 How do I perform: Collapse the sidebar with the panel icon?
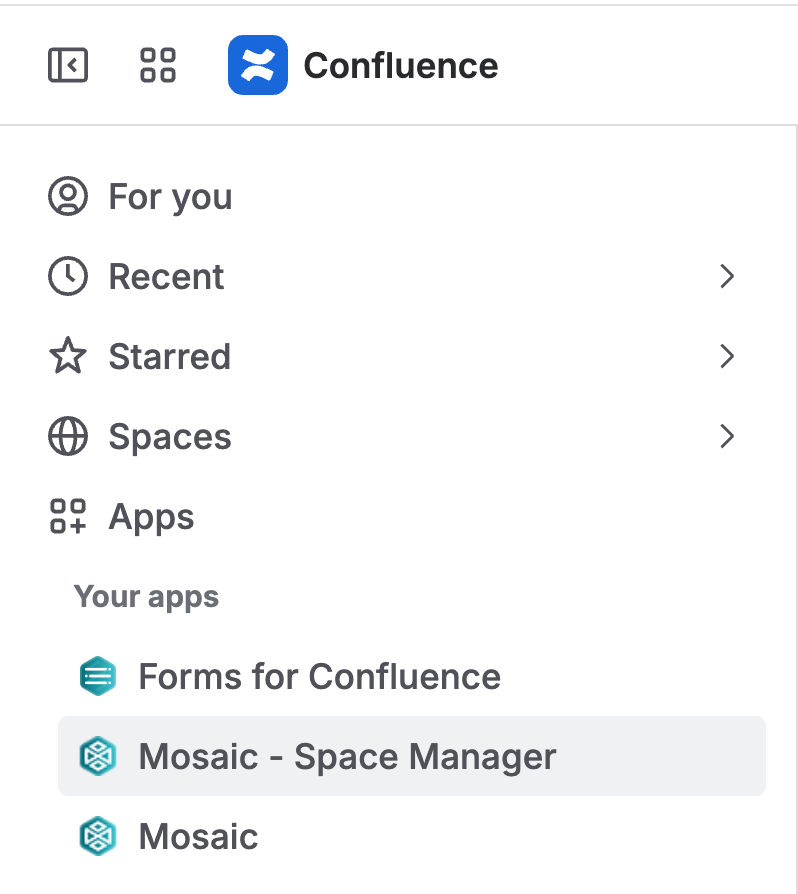point(68,65)
